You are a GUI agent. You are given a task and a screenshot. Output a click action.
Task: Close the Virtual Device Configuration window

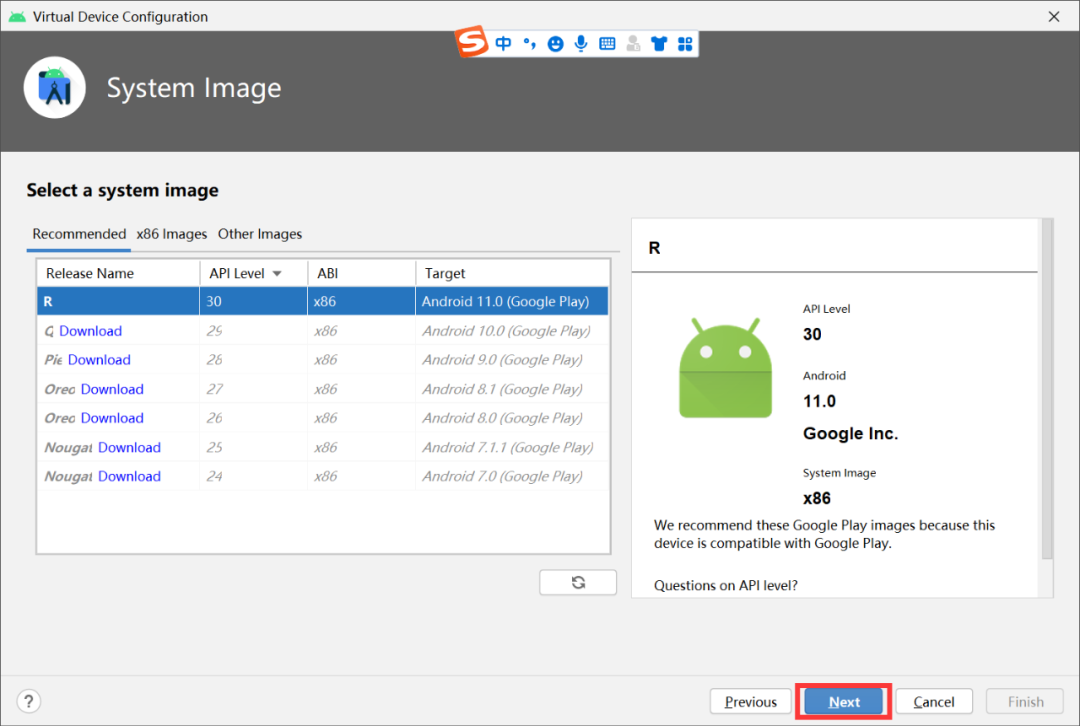pyautogui.click(x=1054, y=17)
